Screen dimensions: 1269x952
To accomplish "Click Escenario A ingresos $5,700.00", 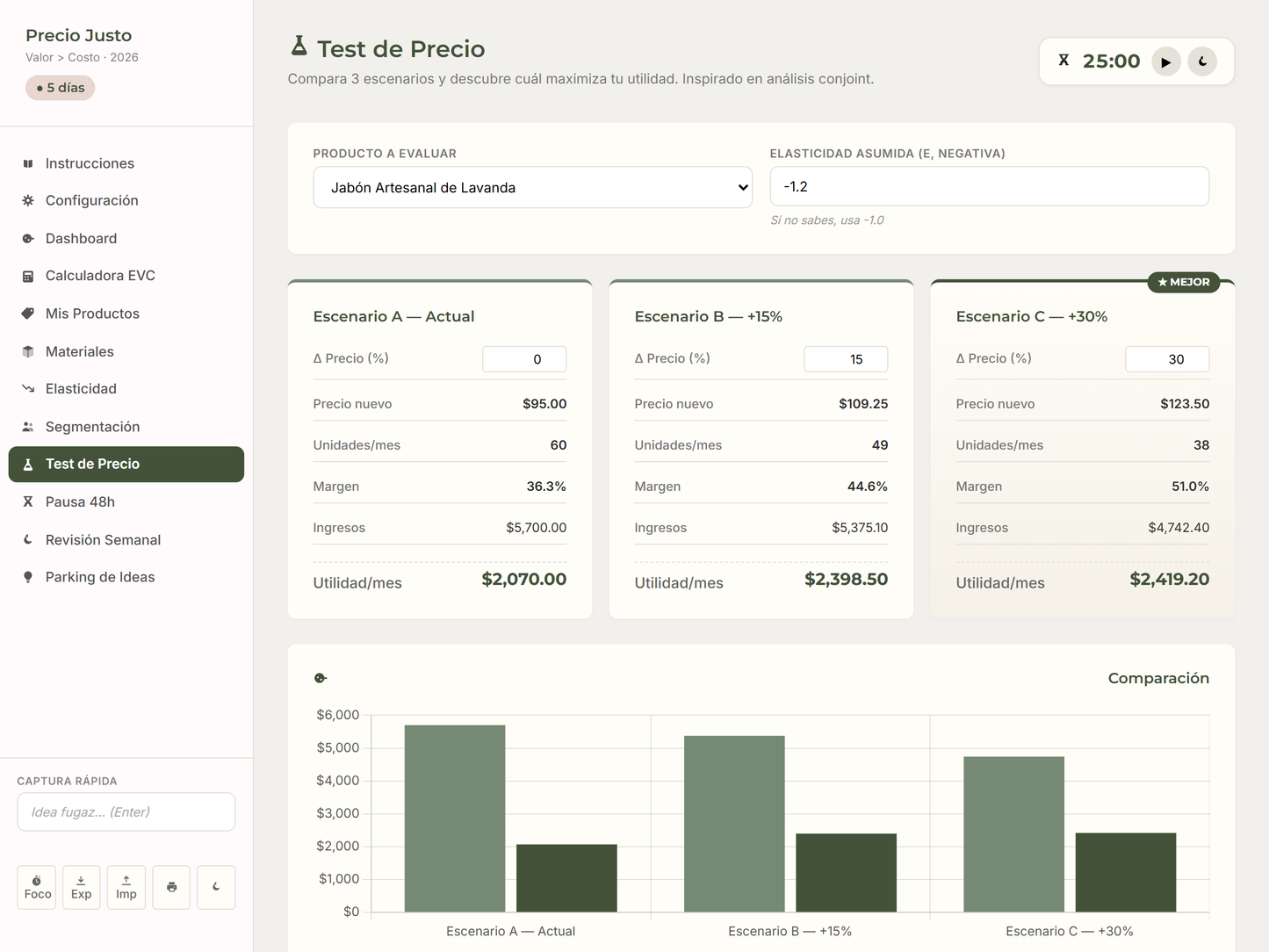I will [537, 528].
